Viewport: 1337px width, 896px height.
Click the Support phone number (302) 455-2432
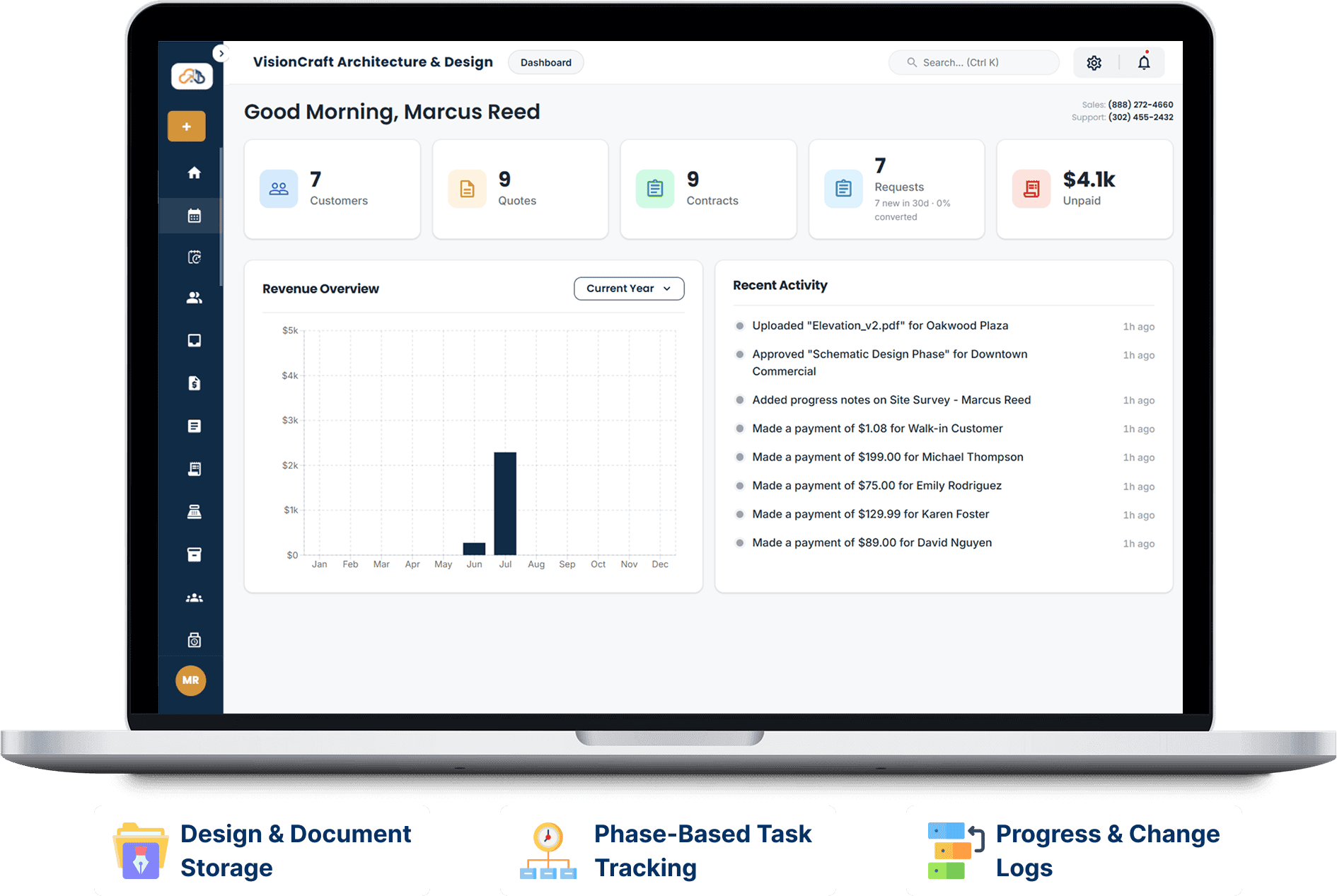[1140, 117]
